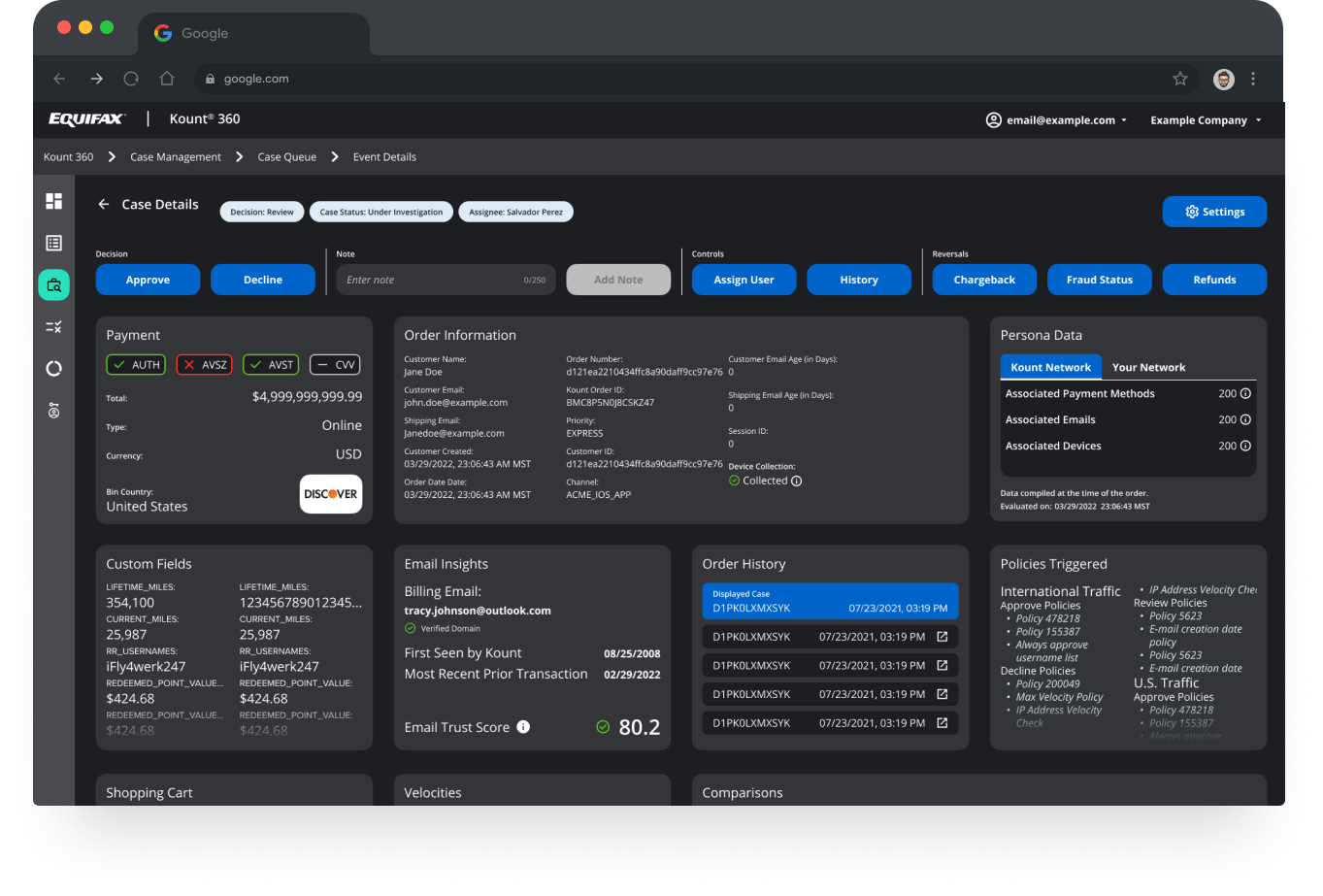Click the Add Note button
Screen dimensions: 1323x896
[618, 280]
